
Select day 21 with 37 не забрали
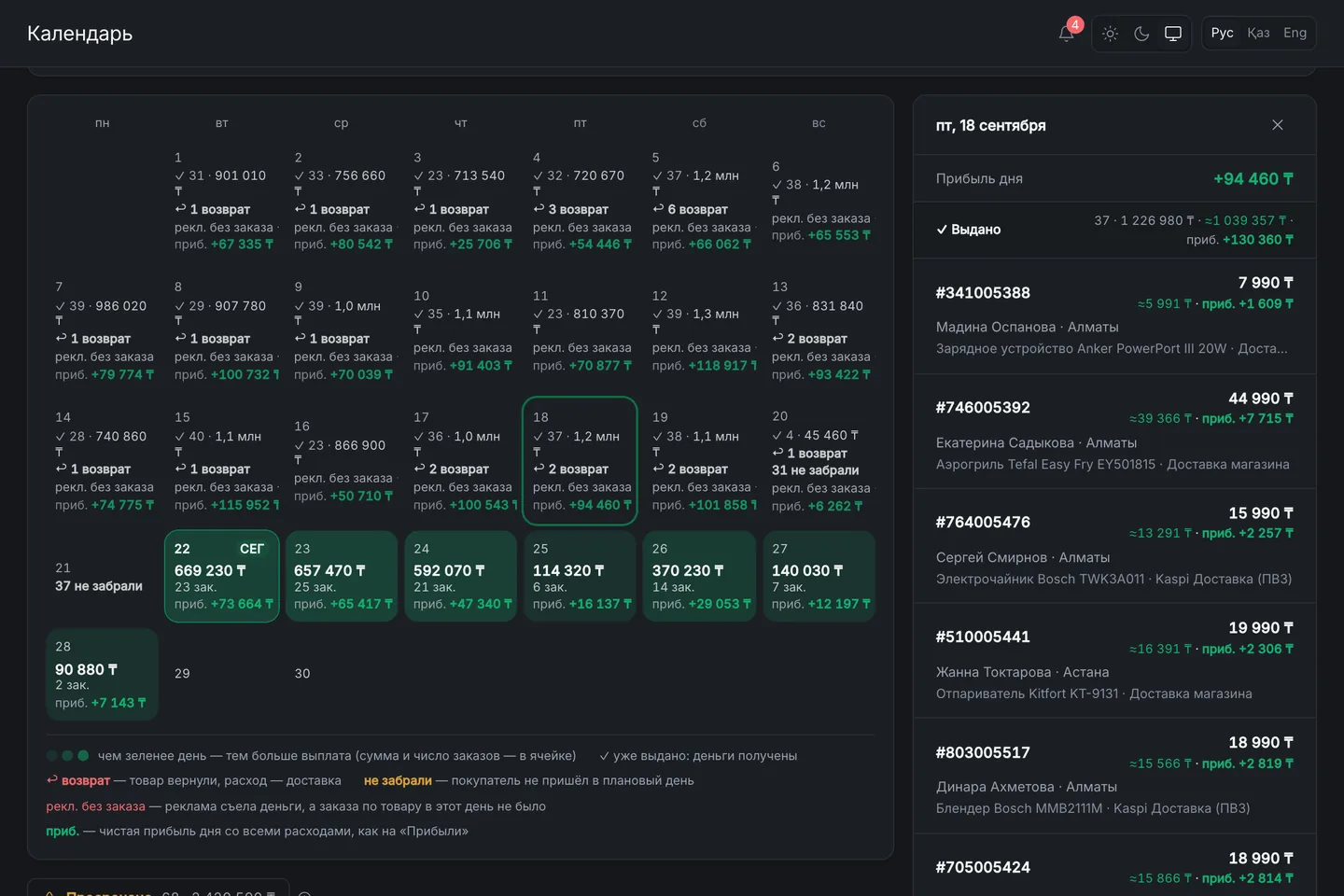pos(103,577)
